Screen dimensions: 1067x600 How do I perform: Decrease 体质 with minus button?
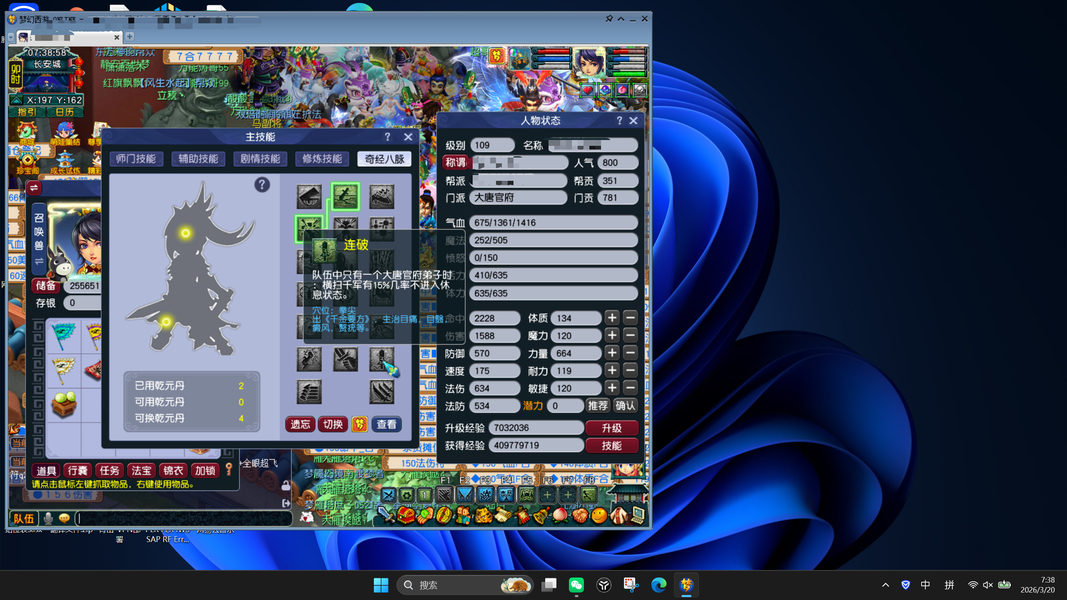click(x=630, y=318)
